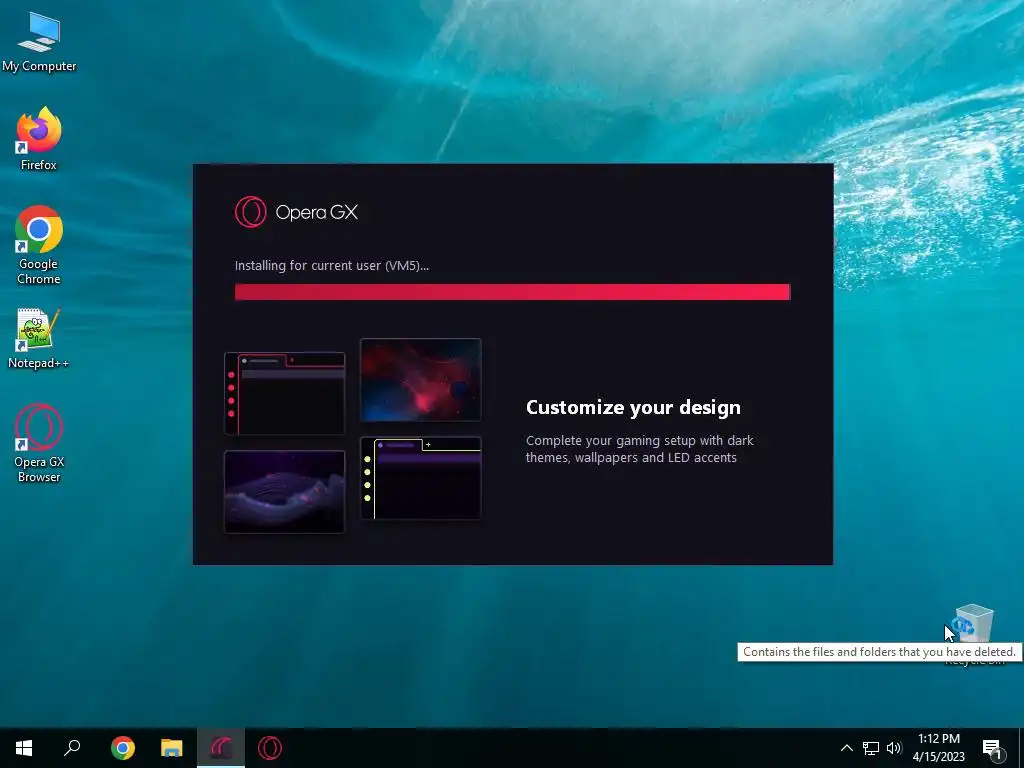Viewport: 1024px width, 768px height.
Task: Open the Windows Start menu
Action: pyautogui.click(x=24, y=748)
